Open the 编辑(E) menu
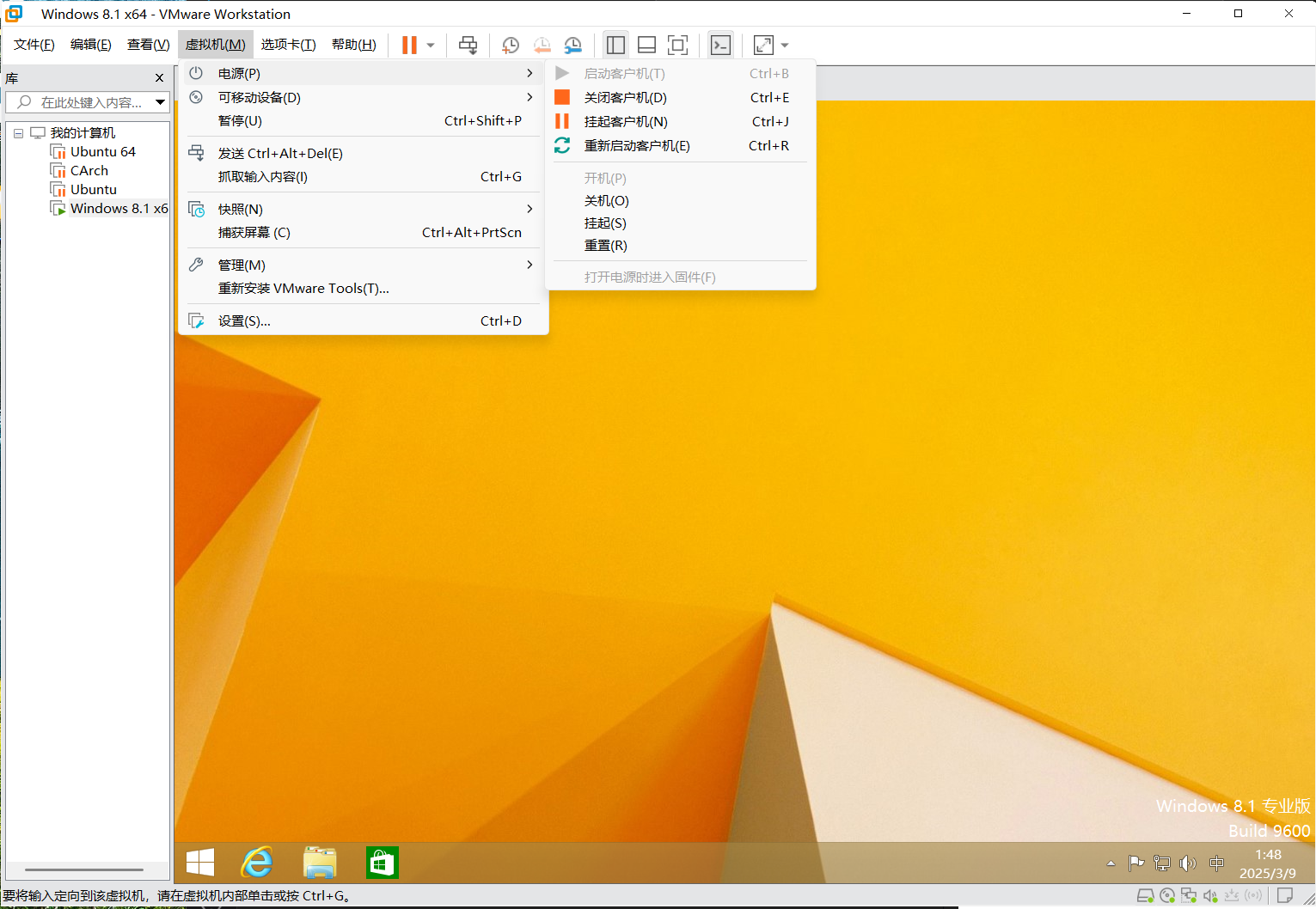 (x=91, y=45)
